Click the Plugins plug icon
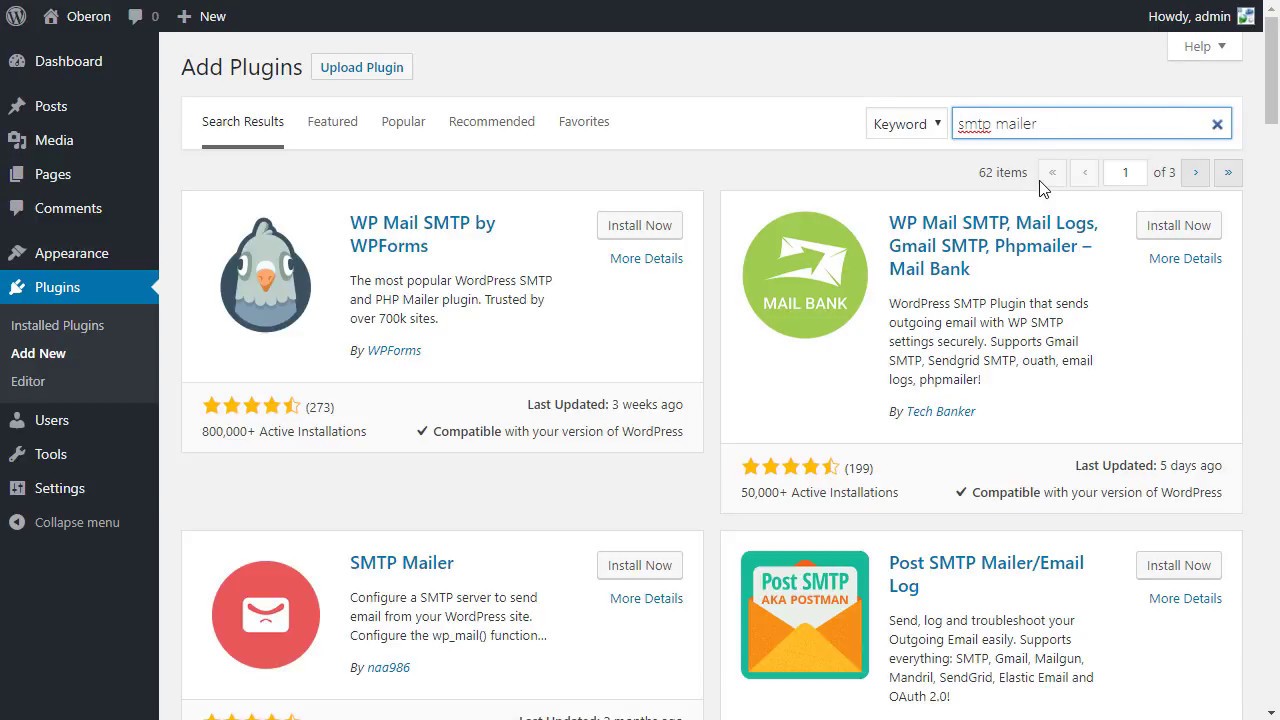Image resolution: width=1280 pixels, height=720 pixels. coord(17,287)
